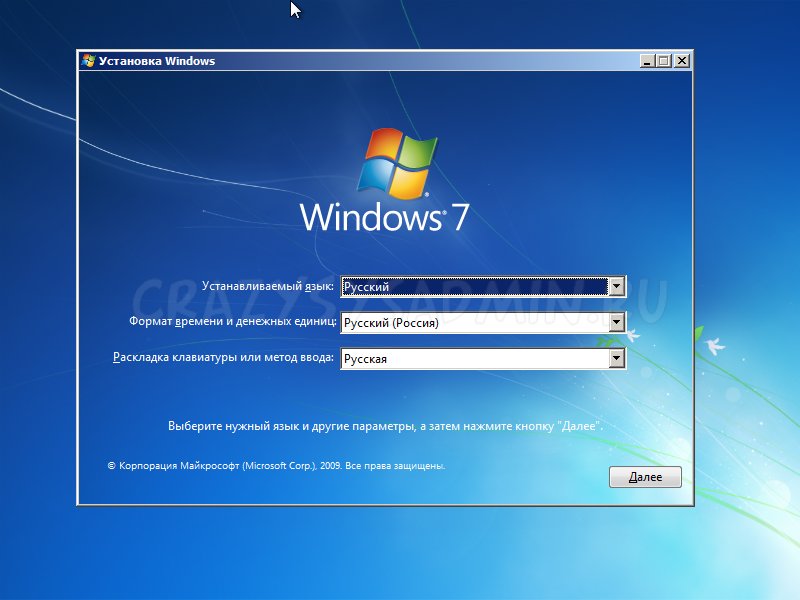Screen dimensions: 800x600
Task: Click the Windows 7 wordmark text
Action: tap(384, 217)
